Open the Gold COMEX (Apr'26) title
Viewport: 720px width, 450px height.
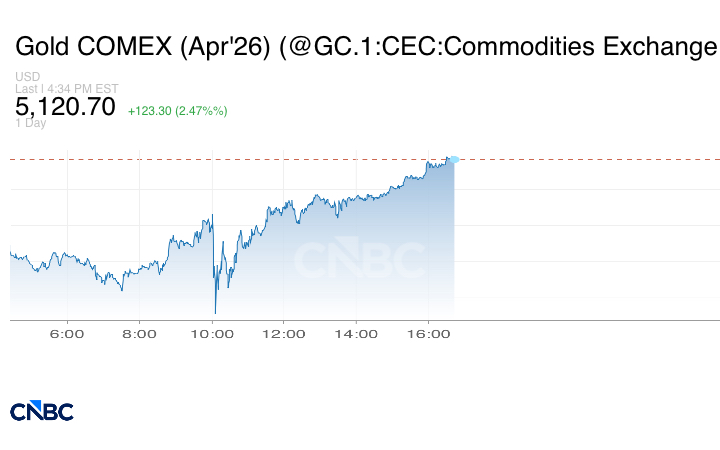tap(142, 46)
